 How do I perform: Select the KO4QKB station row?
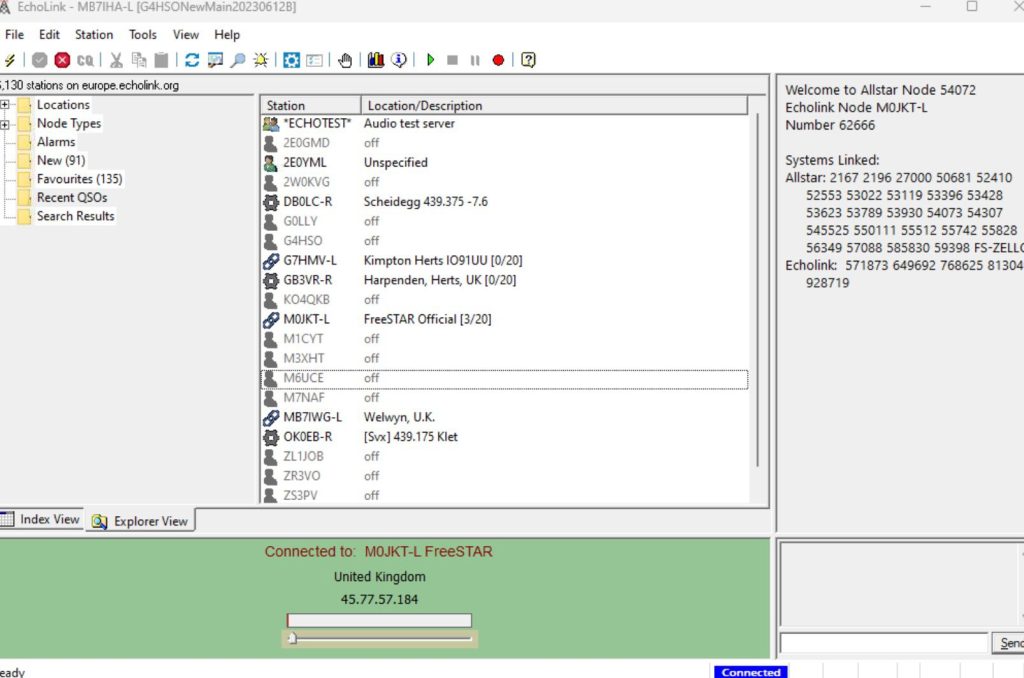pos(504,300)
